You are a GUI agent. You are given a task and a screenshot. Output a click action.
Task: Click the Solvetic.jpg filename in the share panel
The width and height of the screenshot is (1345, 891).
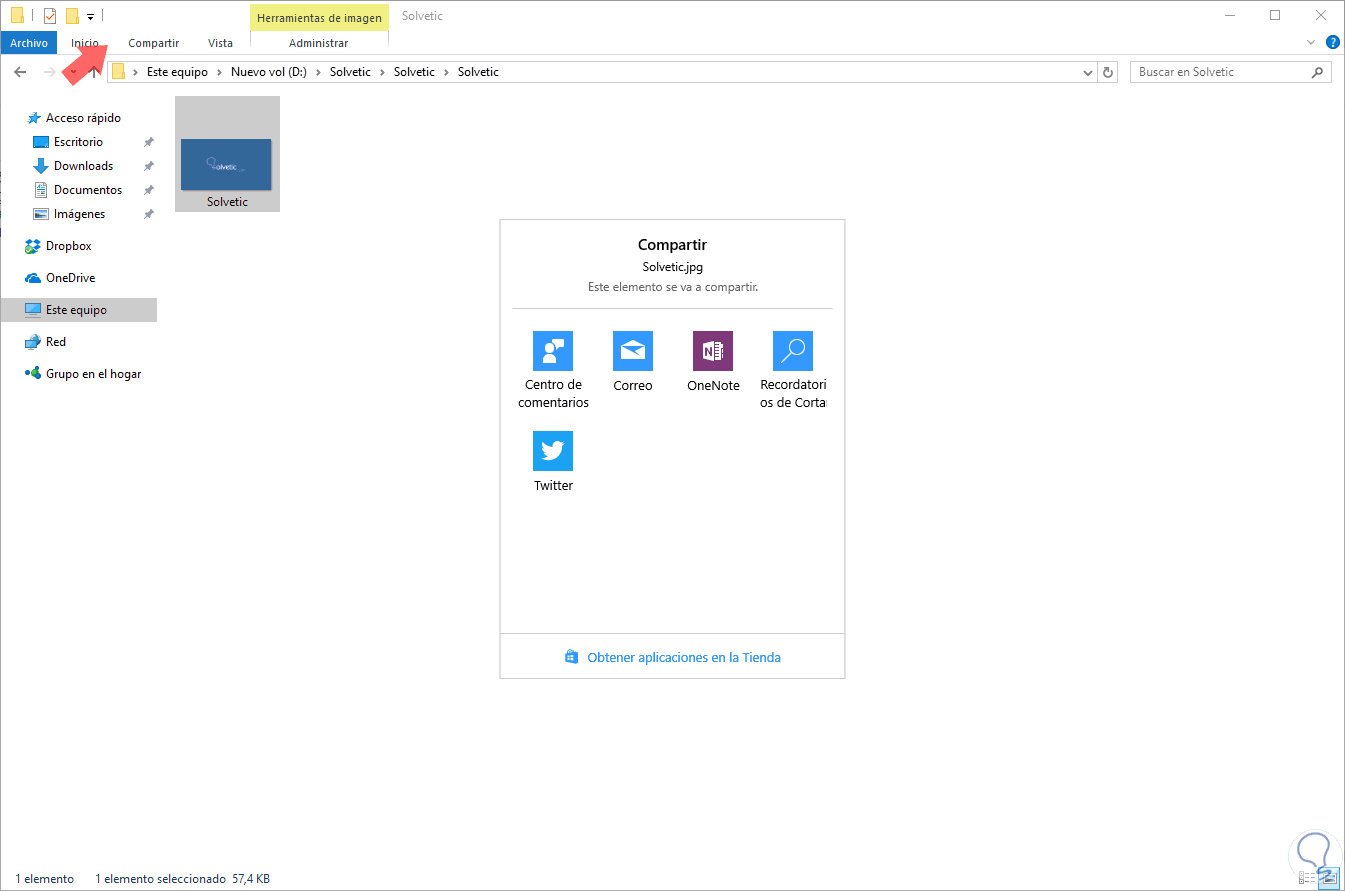(672, 267)
